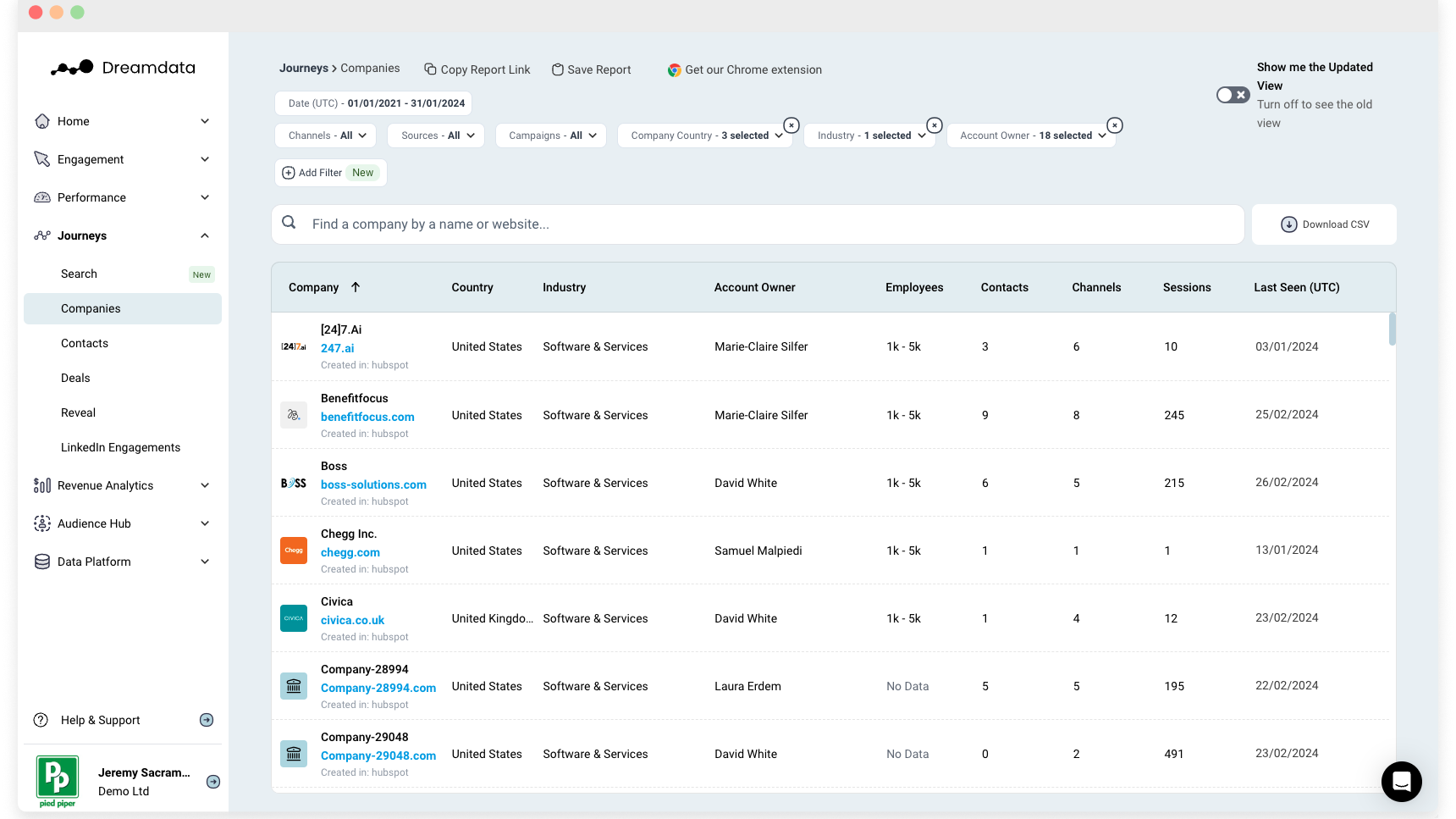Click the Revenue Analytics sidebar icon
This screenshot has height=819, width=1456.
[42, 485]
